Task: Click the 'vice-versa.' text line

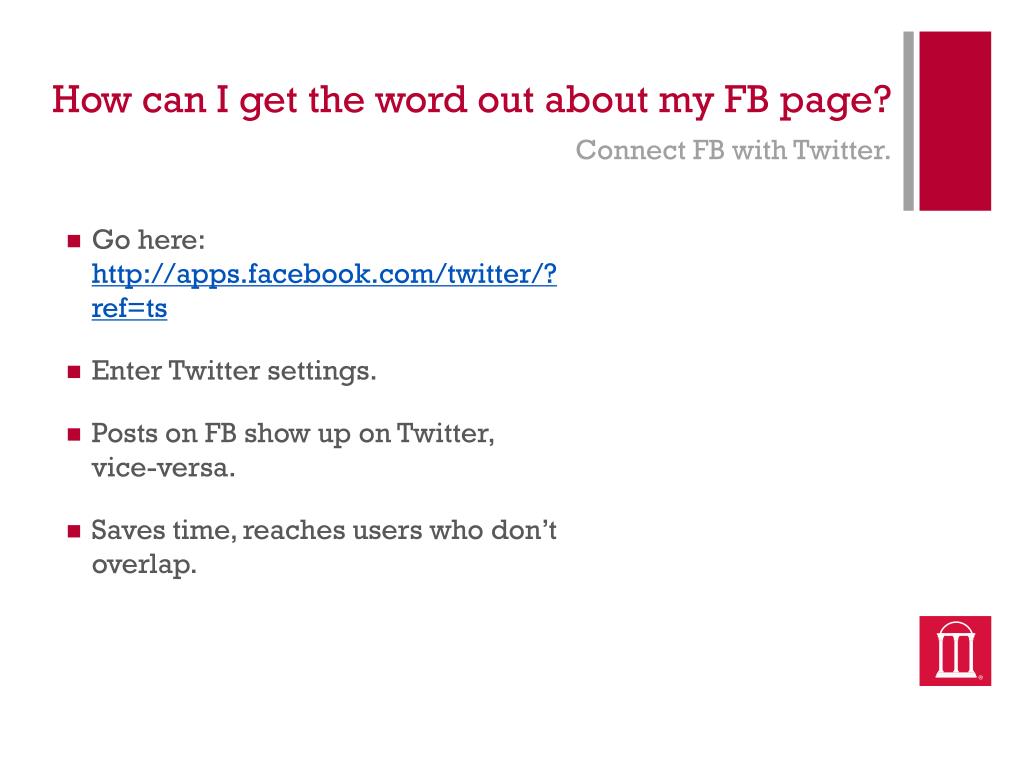Action: pos(163,468)
